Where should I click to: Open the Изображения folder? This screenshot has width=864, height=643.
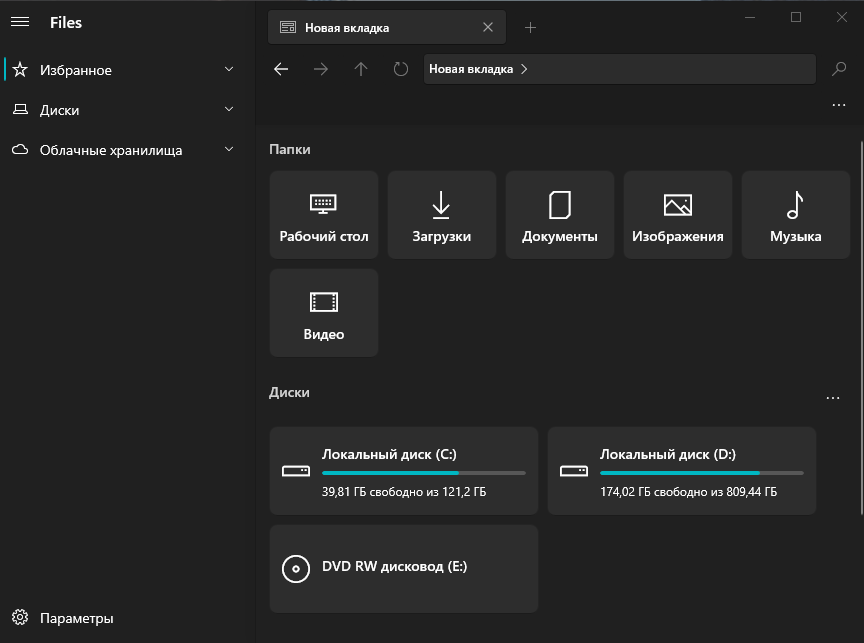[x=678, y=214]
